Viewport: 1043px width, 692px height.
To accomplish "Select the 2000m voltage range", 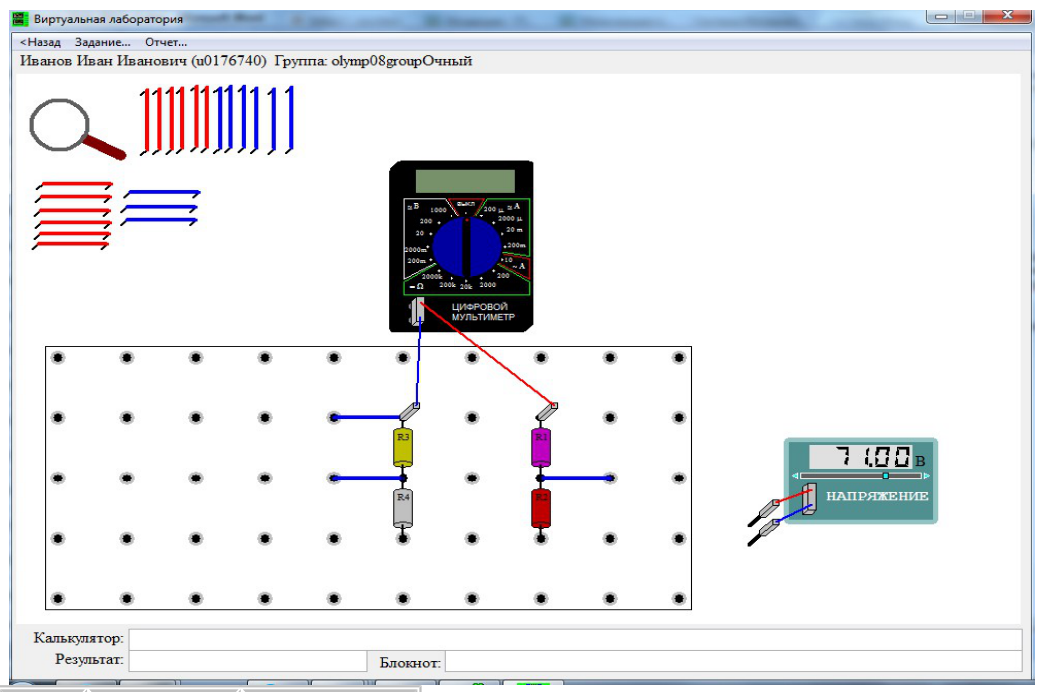I will (414, 250).
